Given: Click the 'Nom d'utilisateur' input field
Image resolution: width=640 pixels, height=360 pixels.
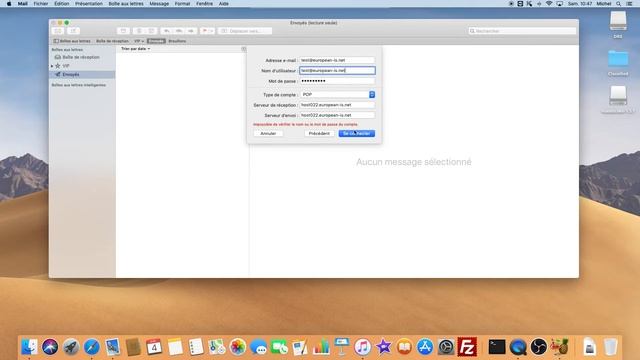Looking at the screenshot, I should tap(337, 71).
